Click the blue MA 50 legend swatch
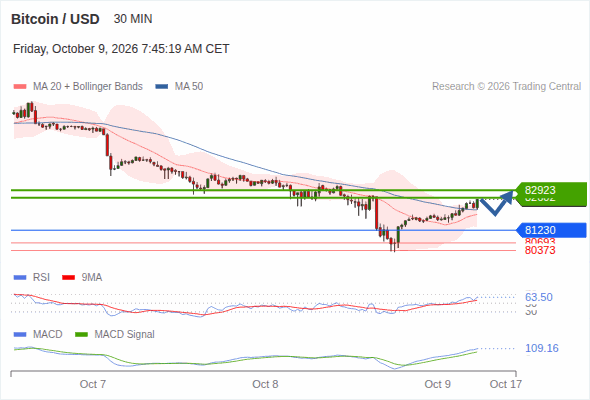Viewport: 590px width, 400px height. [162, 87]
